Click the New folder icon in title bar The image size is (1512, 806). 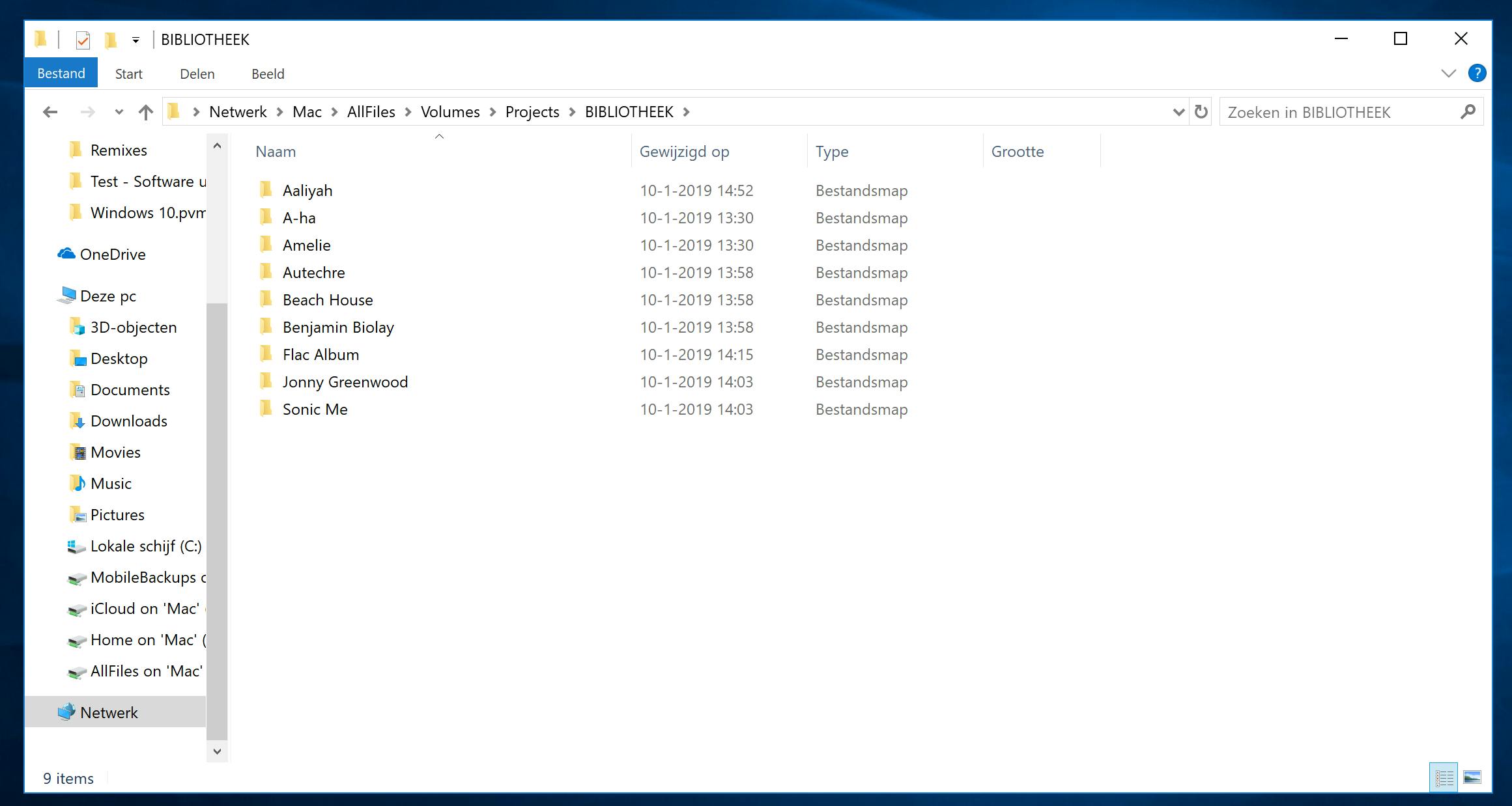coord(111,40)
